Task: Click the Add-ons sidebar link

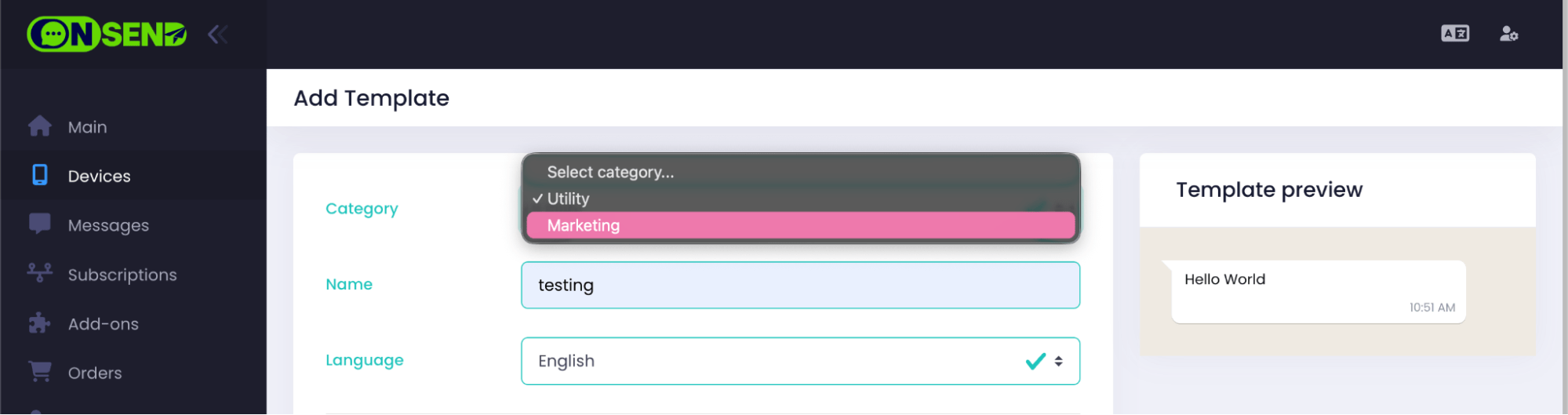Action: (x=104, y=324)
